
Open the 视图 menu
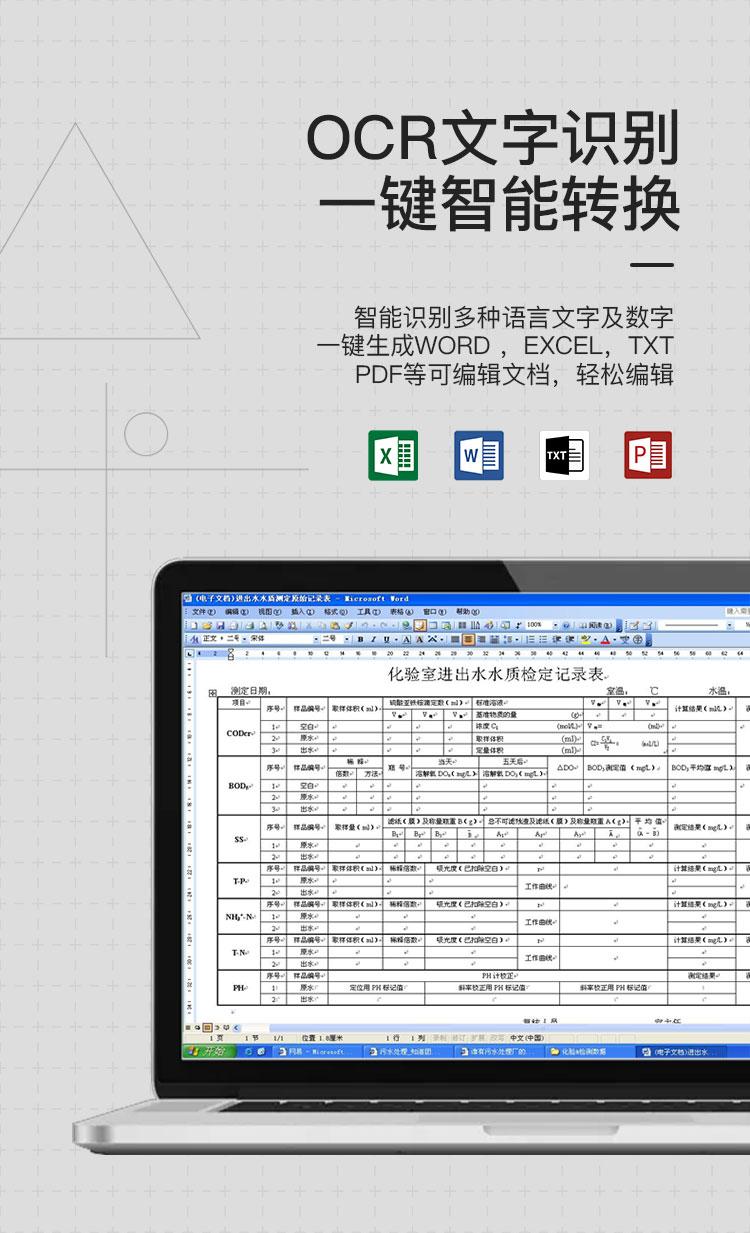269,611
